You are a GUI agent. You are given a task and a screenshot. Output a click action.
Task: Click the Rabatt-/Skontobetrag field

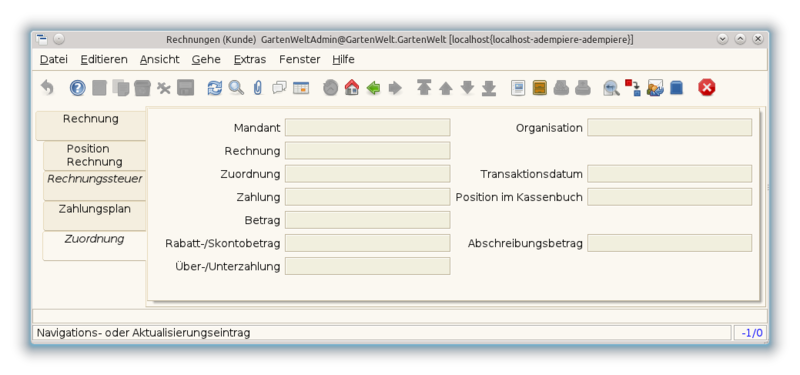[367, 243]
